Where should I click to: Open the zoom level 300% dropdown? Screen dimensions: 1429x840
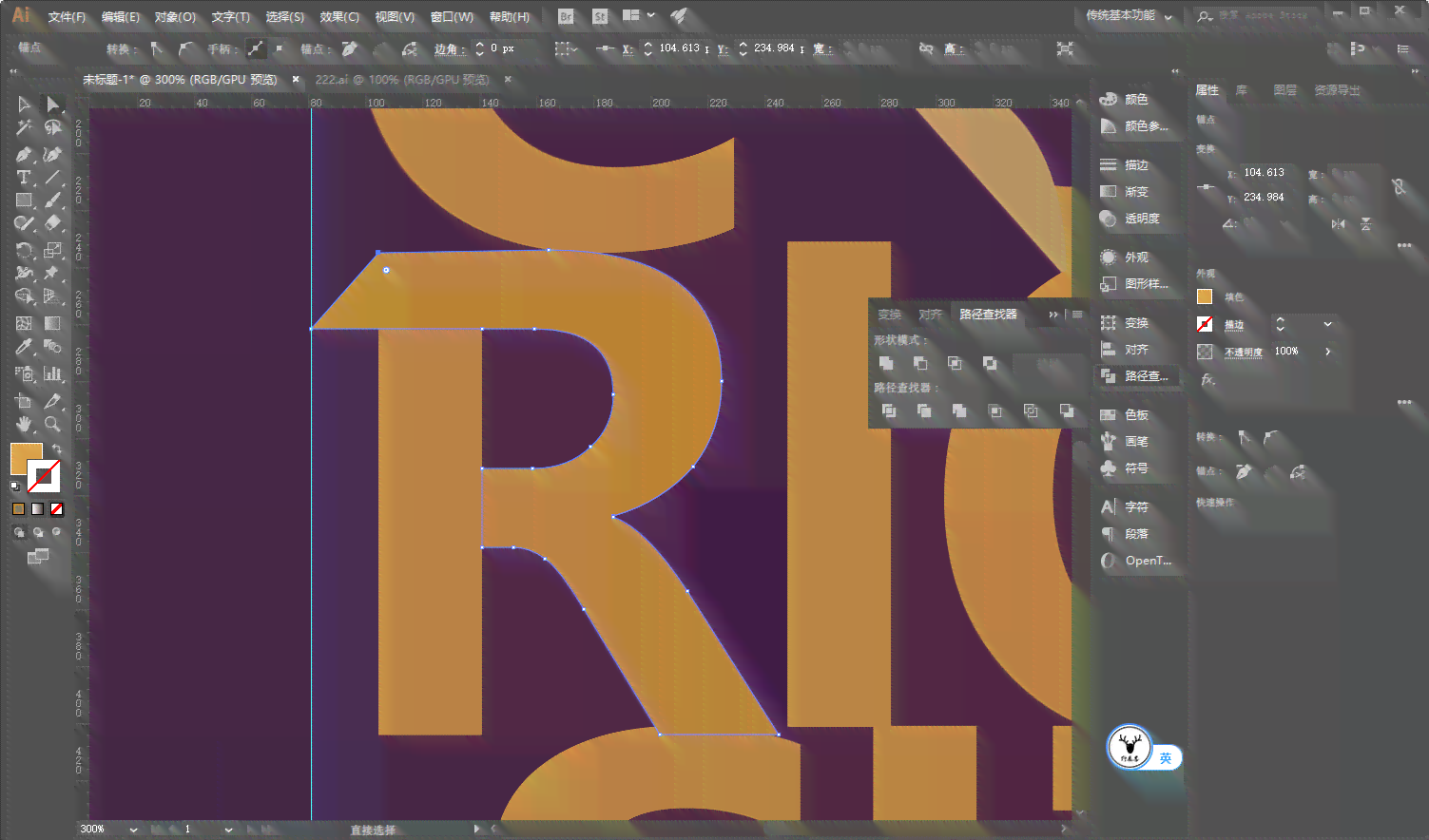(133, 830)
